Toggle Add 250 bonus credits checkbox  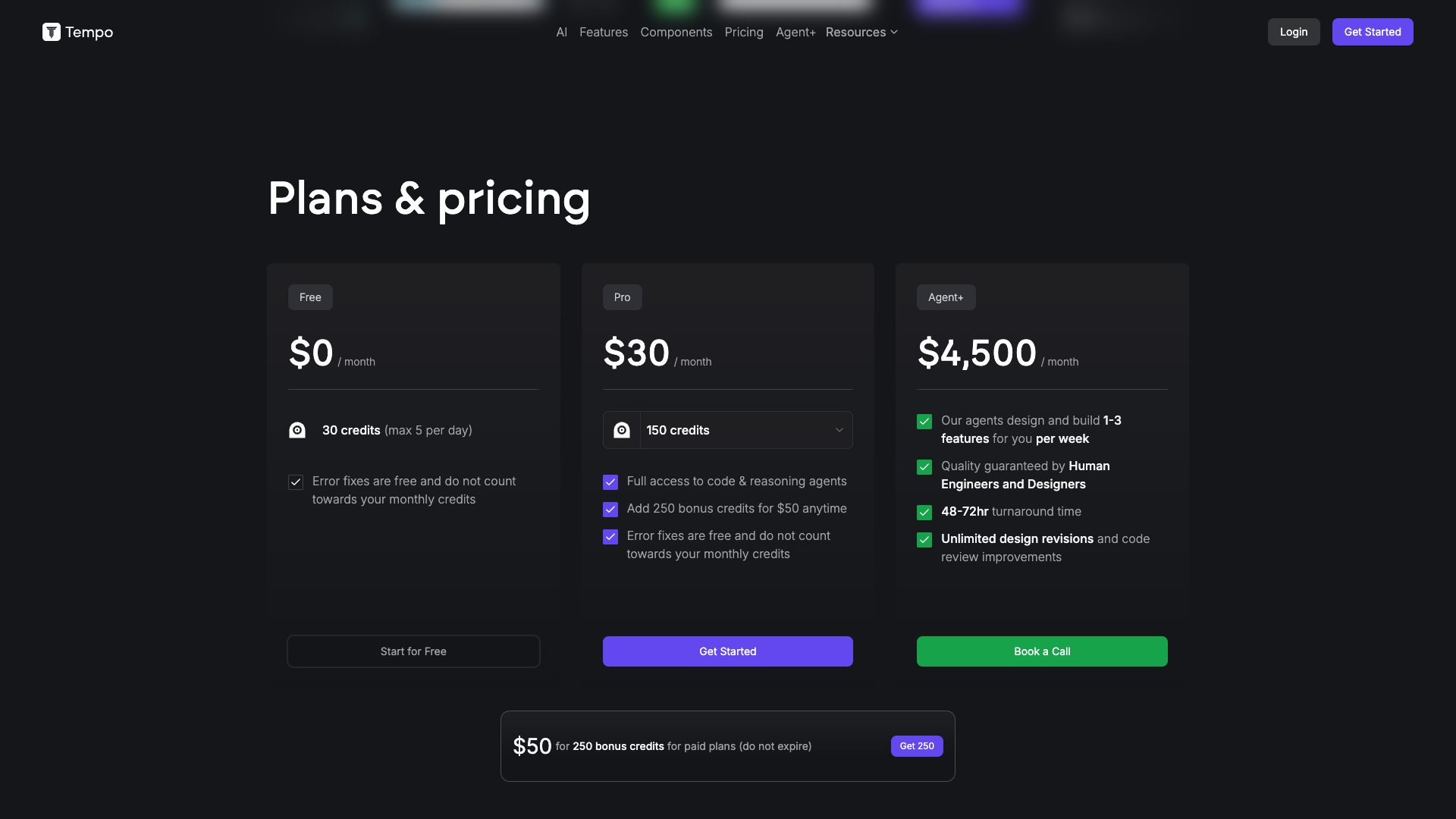[x=610, y=510]
